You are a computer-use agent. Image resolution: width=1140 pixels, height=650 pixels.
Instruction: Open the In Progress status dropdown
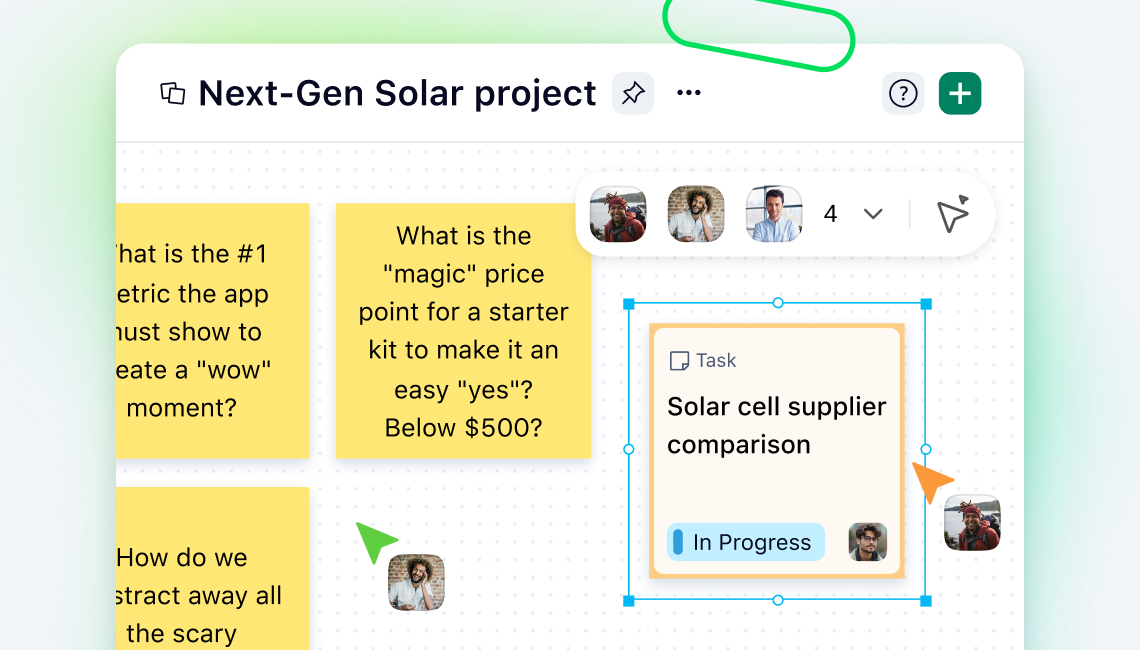click(x=745, y=542)
